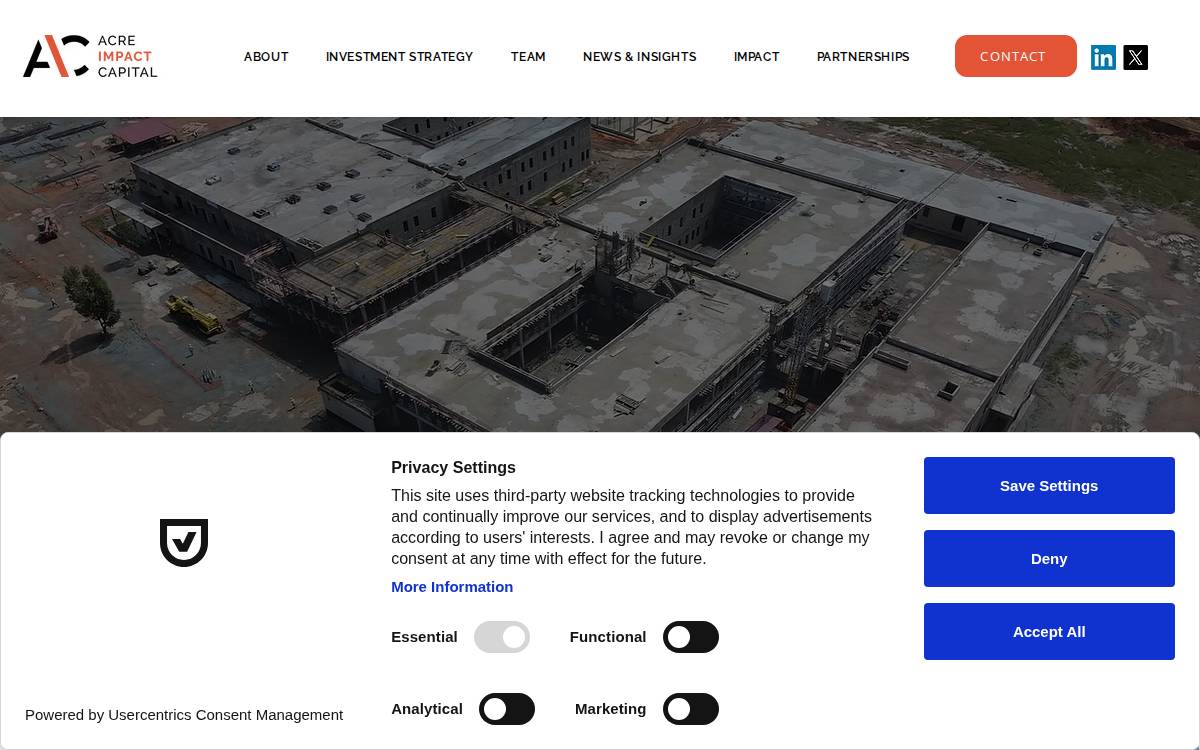Enable the Functional cookies switch
The height and width of the screenshot is (750, 1200).
pos(691,637)
